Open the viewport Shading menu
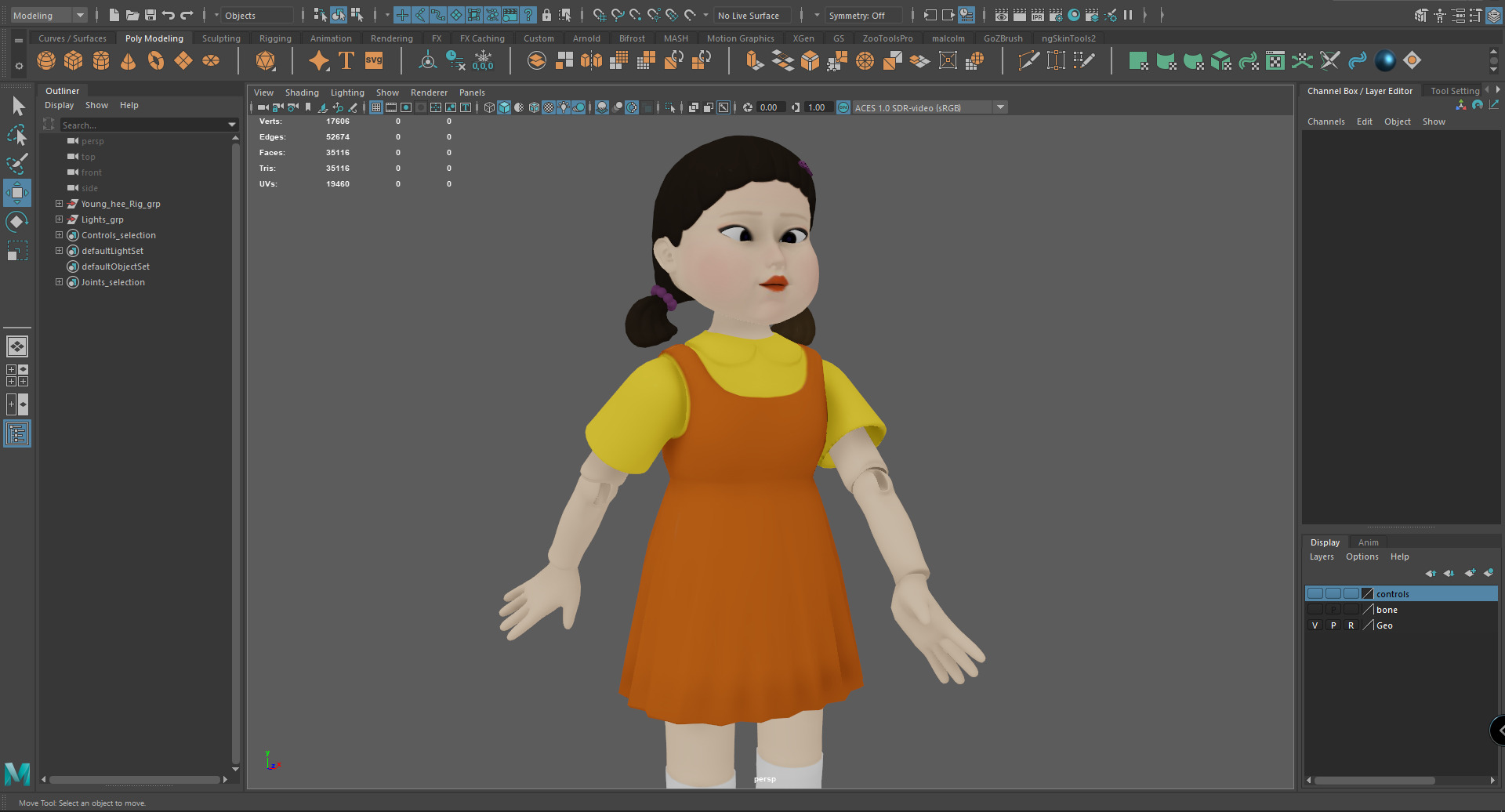The height and width of the screenshot is (812, 1505). tap(302, 92)
